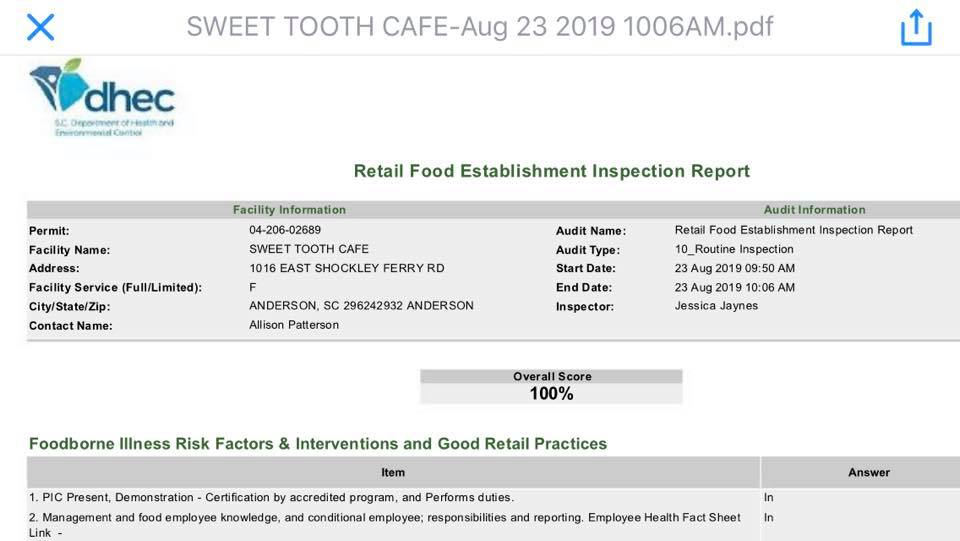Select the address 1016 East Shockley Ferry Rd
Image resolution: width=960 pixels, height=541 pixels.
tap(346, 268)
